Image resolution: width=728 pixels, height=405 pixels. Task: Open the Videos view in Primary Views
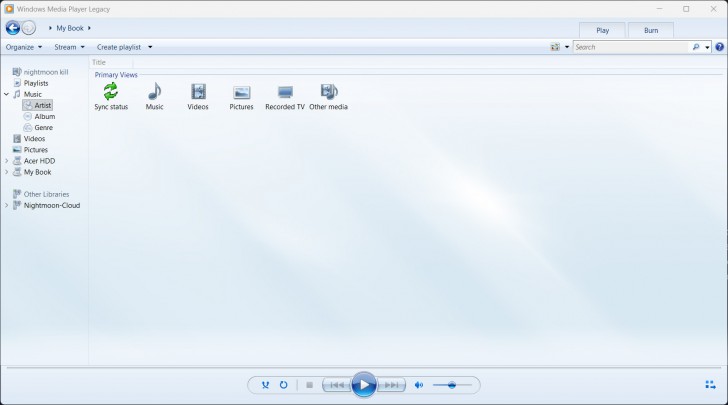click(x=198, y=96)
